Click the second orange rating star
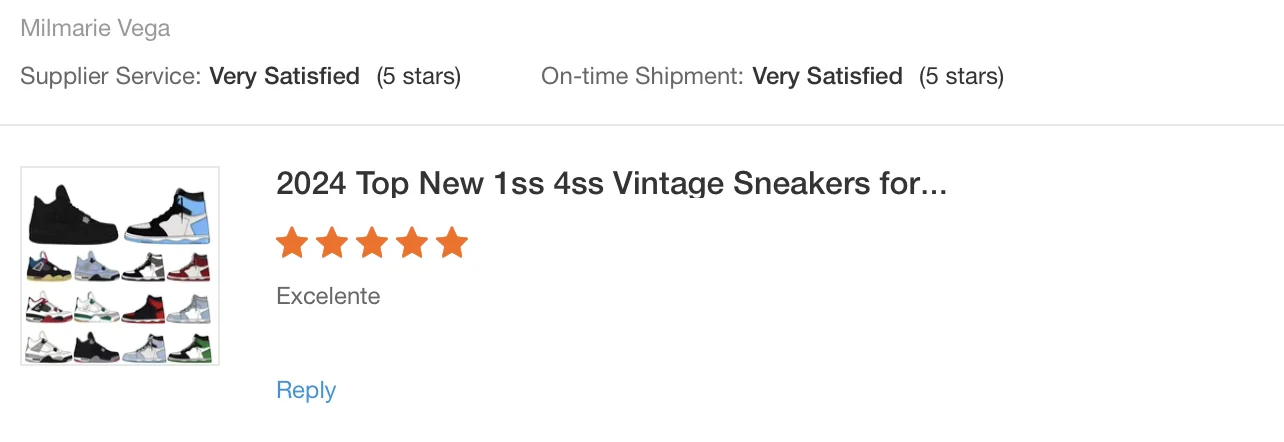 [331, 242]
